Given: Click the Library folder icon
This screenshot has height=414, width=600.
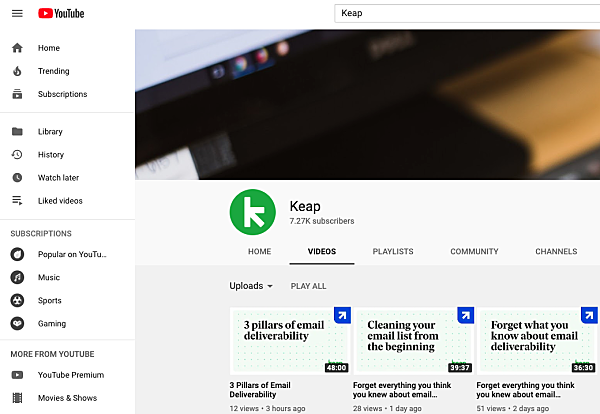Looking at the screenshot, I should [x=17, y=132].
